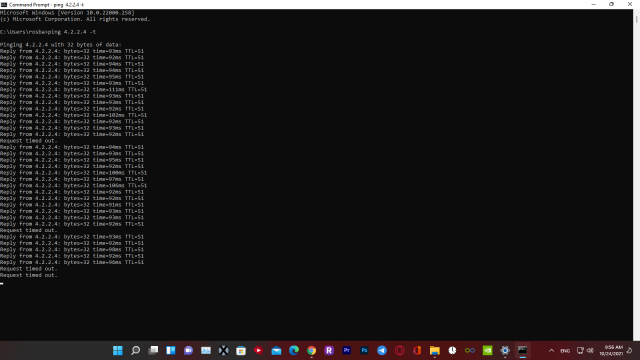640x360 pixels.
Task: Click the reply line with time=98ms
Action: pyautogui.click(x=72, y=249)
